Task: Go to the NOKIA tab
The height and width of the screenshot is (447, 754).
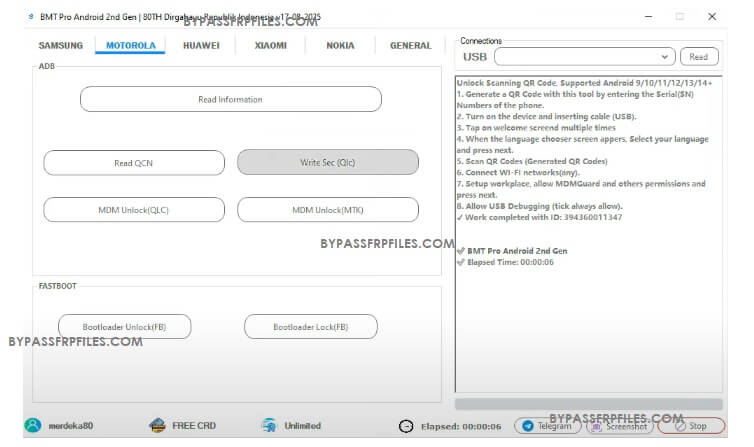Action: (x=340, y=45)
